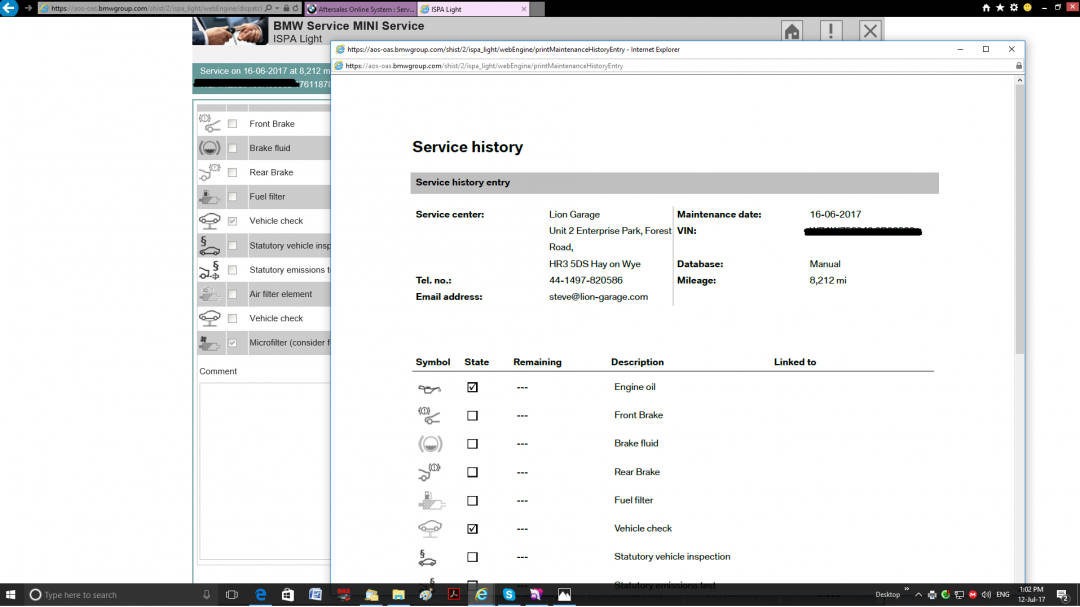Toggle the Front Brake checkbox in left panel

coord(233,124)
